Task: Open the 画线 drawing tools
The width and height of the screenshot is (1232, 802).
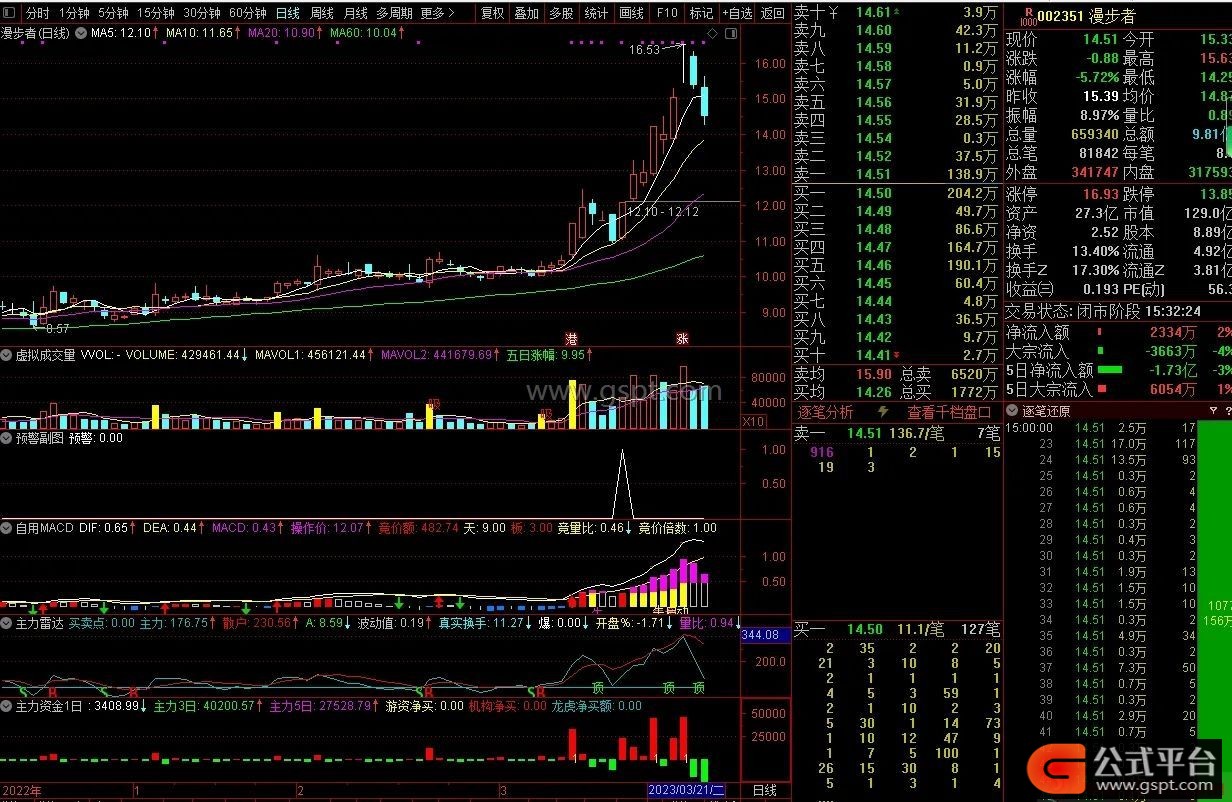Action: (x=632, y=13)
